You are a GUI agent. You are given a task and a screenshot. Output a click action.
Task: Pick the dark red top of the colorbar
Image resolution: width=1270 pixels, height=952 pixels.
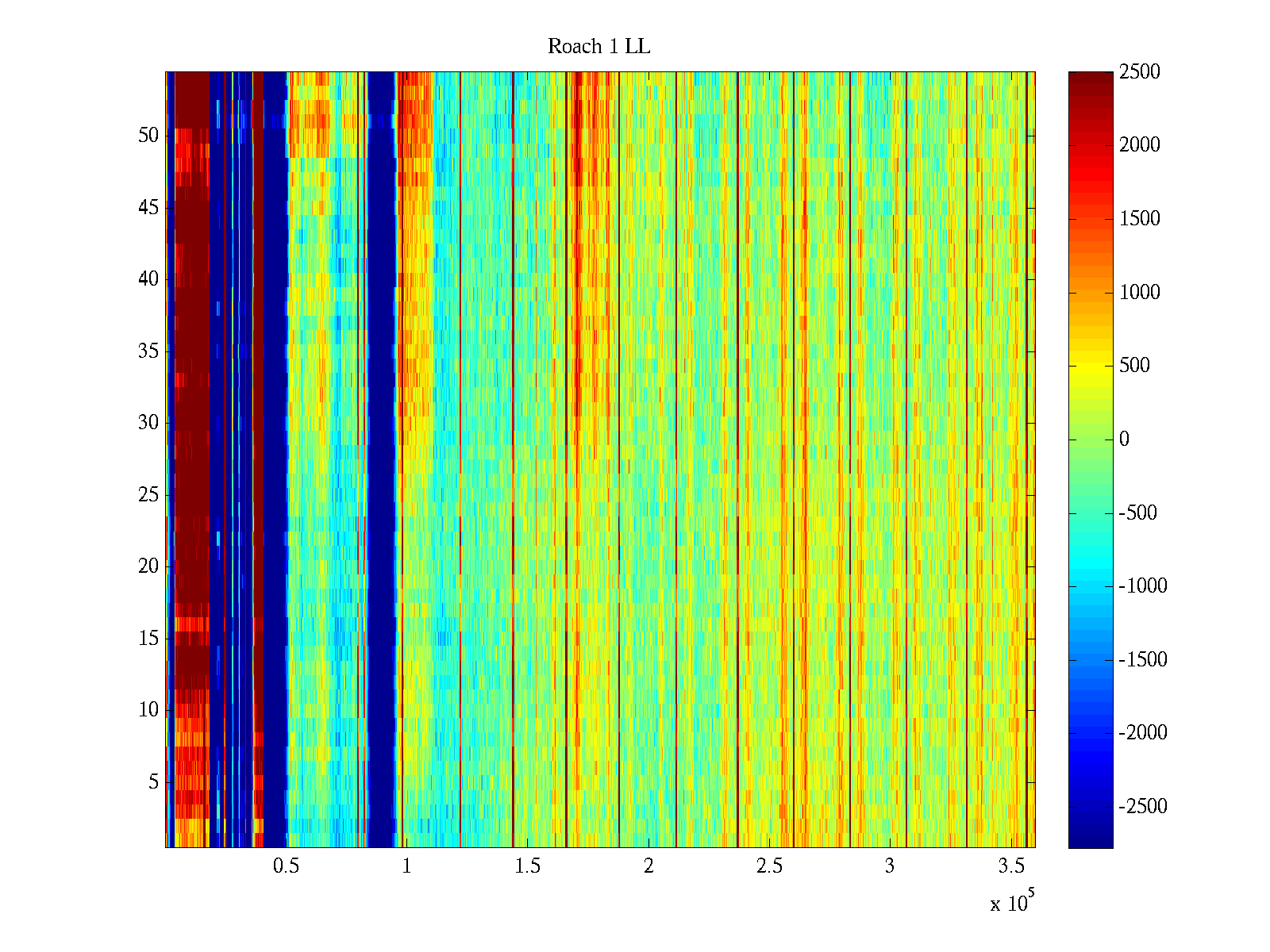pyautogui.click(x=1090, y=79)
